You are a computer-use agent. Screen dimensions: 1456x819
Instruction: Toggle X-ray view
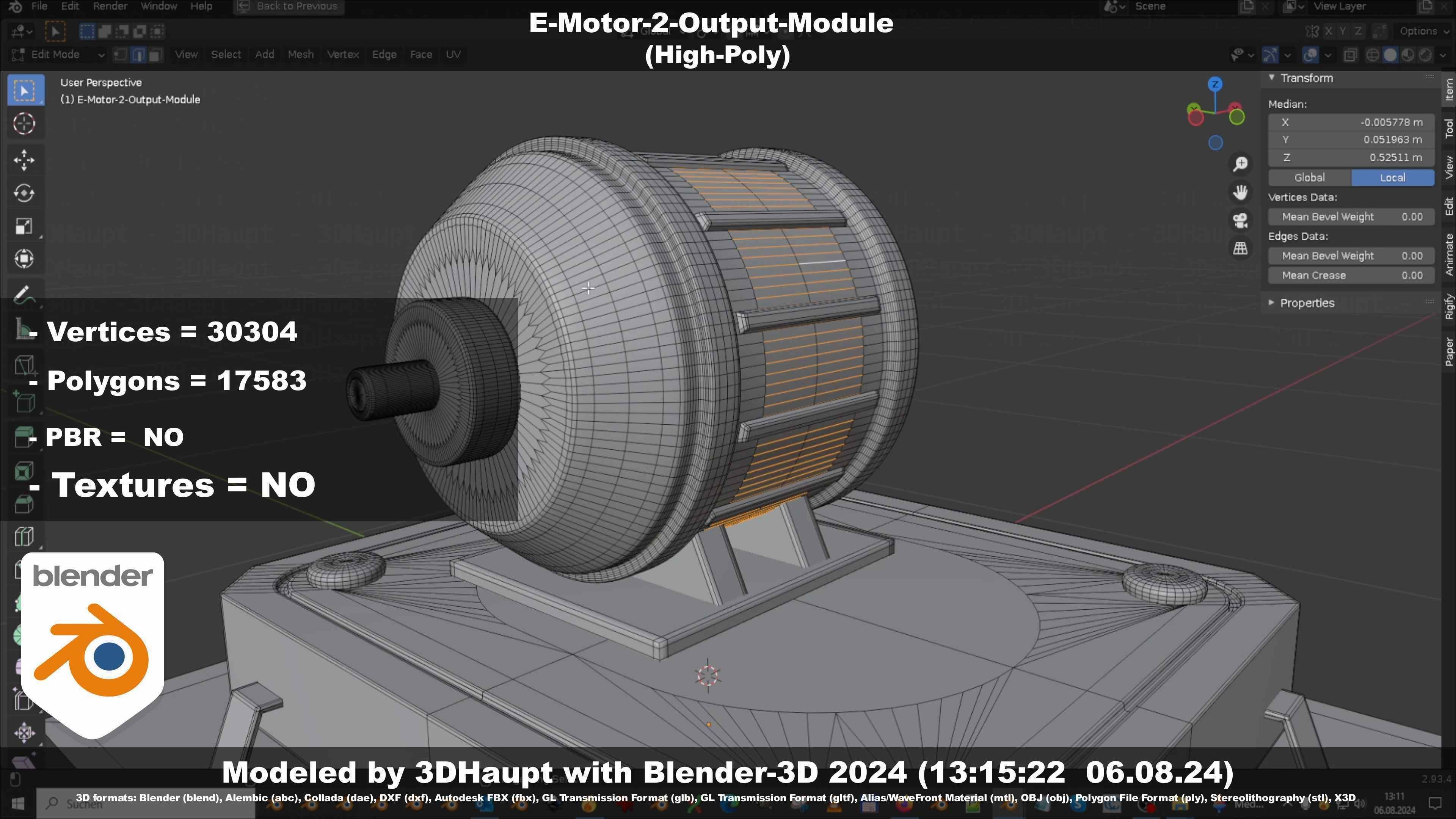[x=1351, y=55]
